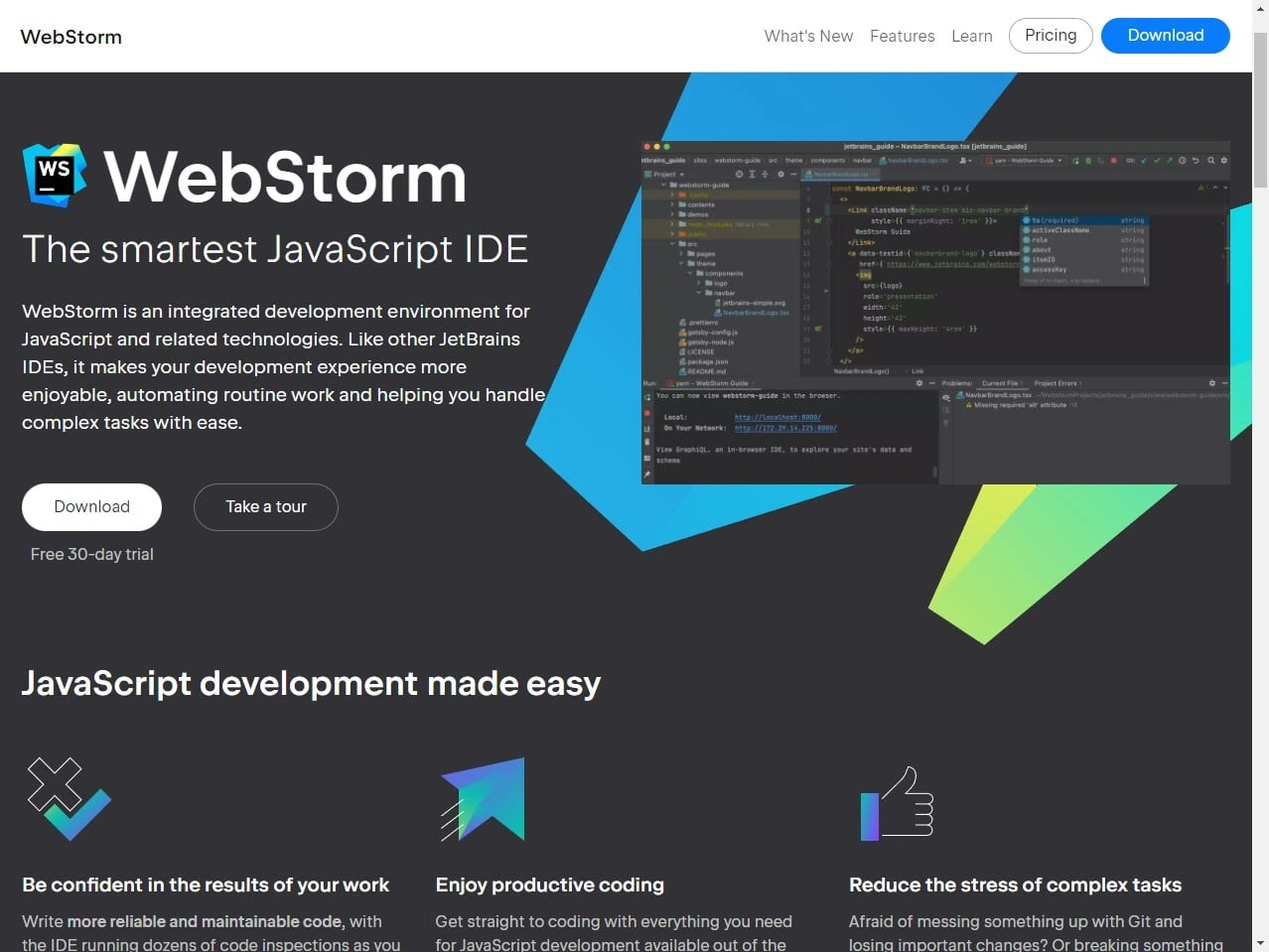Click the target icon to locate file in Project tree
This screenshot has height=952, width=1269.
[x=740, y=175]
